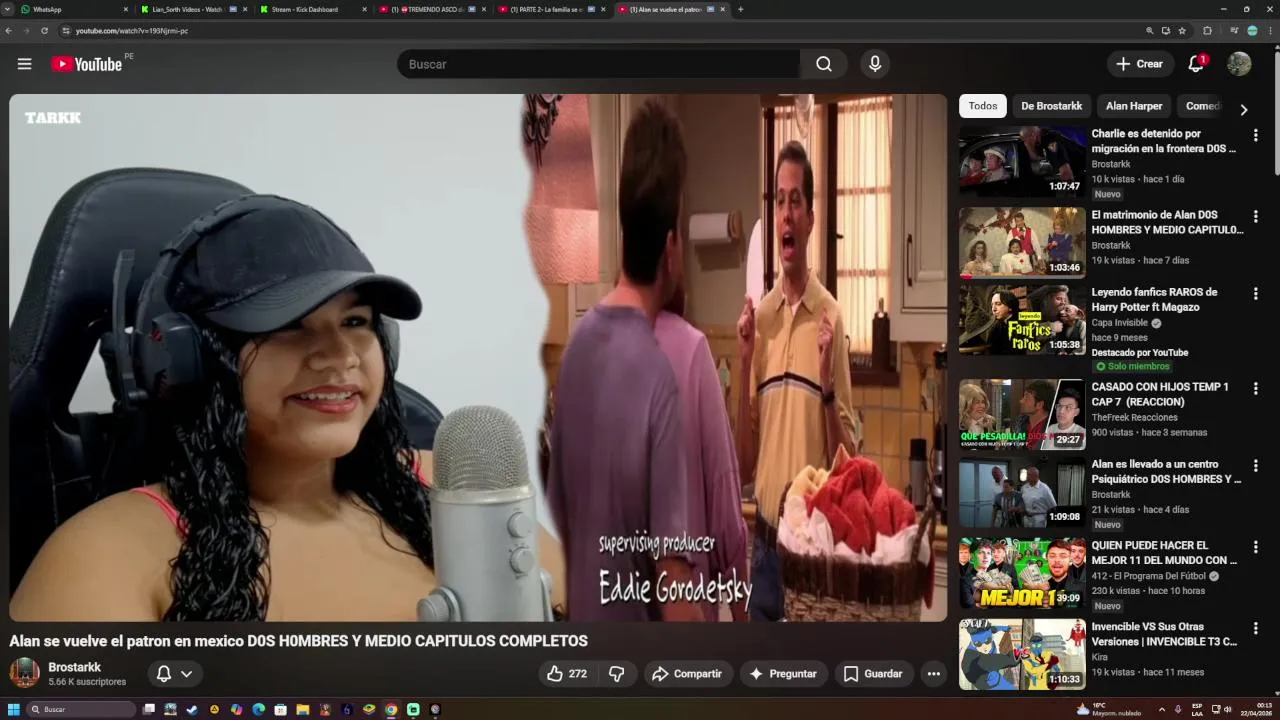Click the Compartir share button

687,674
